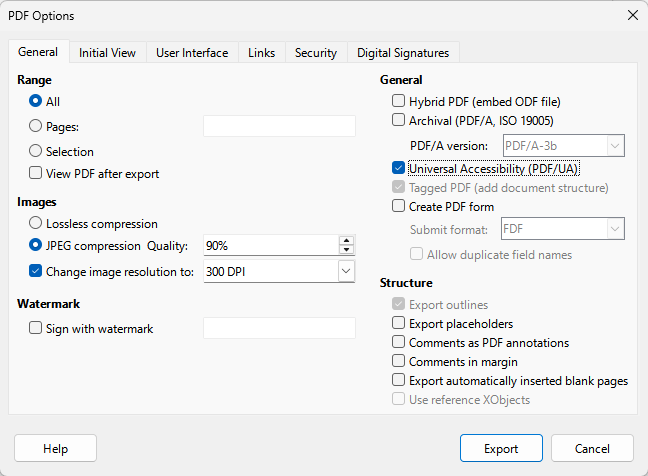The width and height of the screenshot is (648, 476).
Task: Switch to Digital Signatures tab
Action: [403, 53]
